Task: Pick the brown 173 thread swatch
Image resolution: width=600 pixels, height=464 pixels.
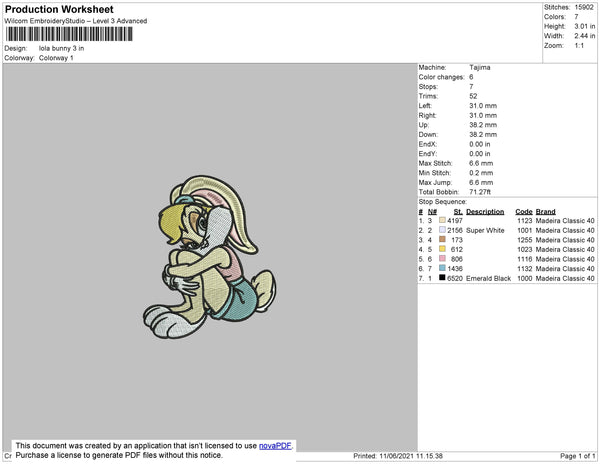Action: coord(442,239)
